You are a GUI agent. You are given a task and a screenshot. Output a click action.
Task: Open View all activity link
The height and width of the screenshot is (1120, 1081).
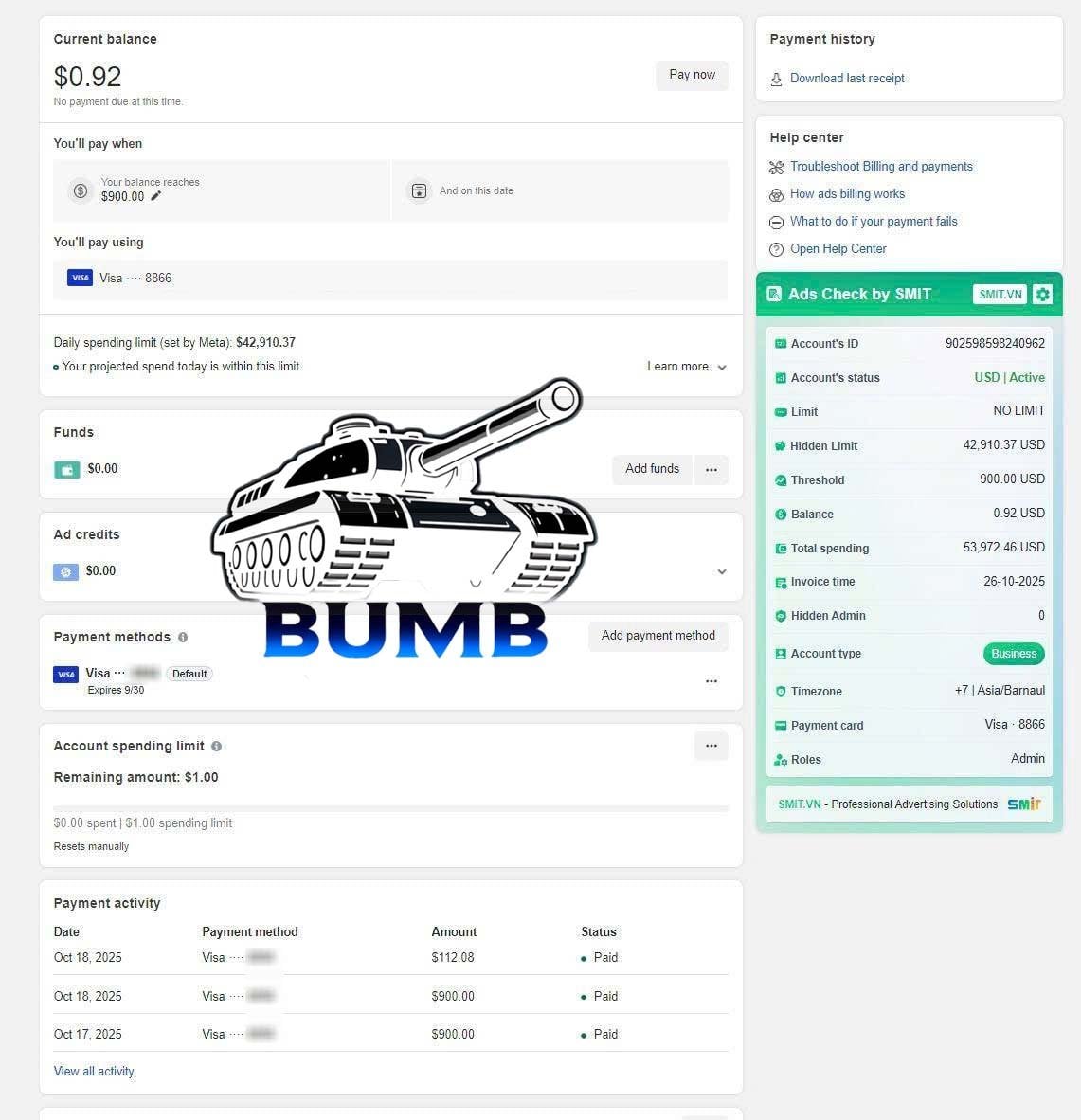click(x=94, y=1071)
